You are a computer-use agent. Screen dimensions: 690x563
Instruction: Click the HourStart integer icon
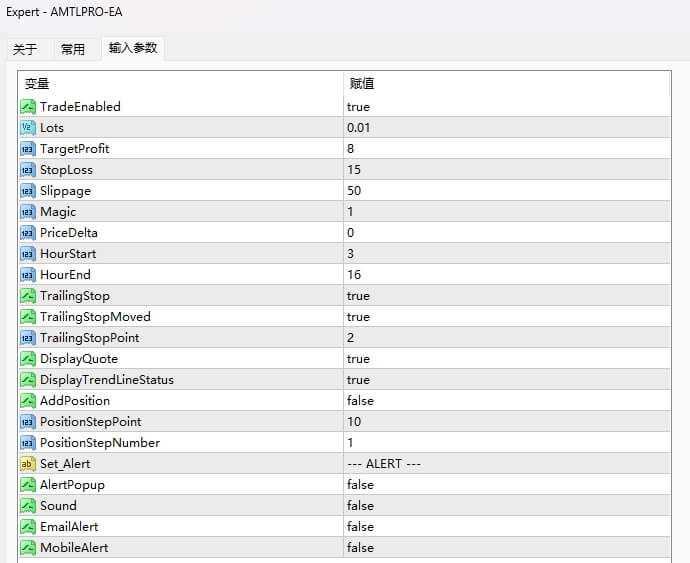[x=28, y=254]
